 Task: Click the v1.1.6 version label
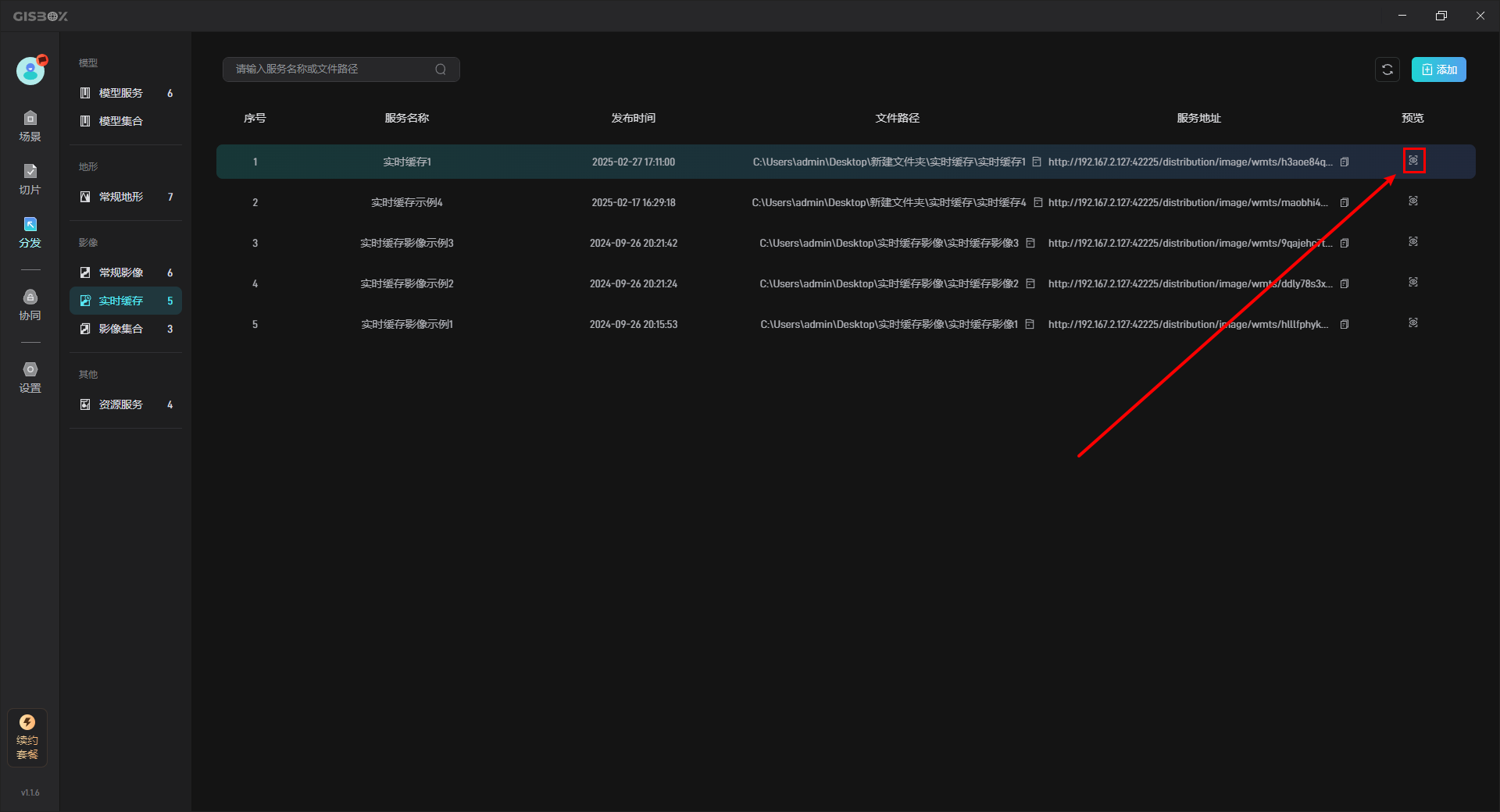point(30,792)
